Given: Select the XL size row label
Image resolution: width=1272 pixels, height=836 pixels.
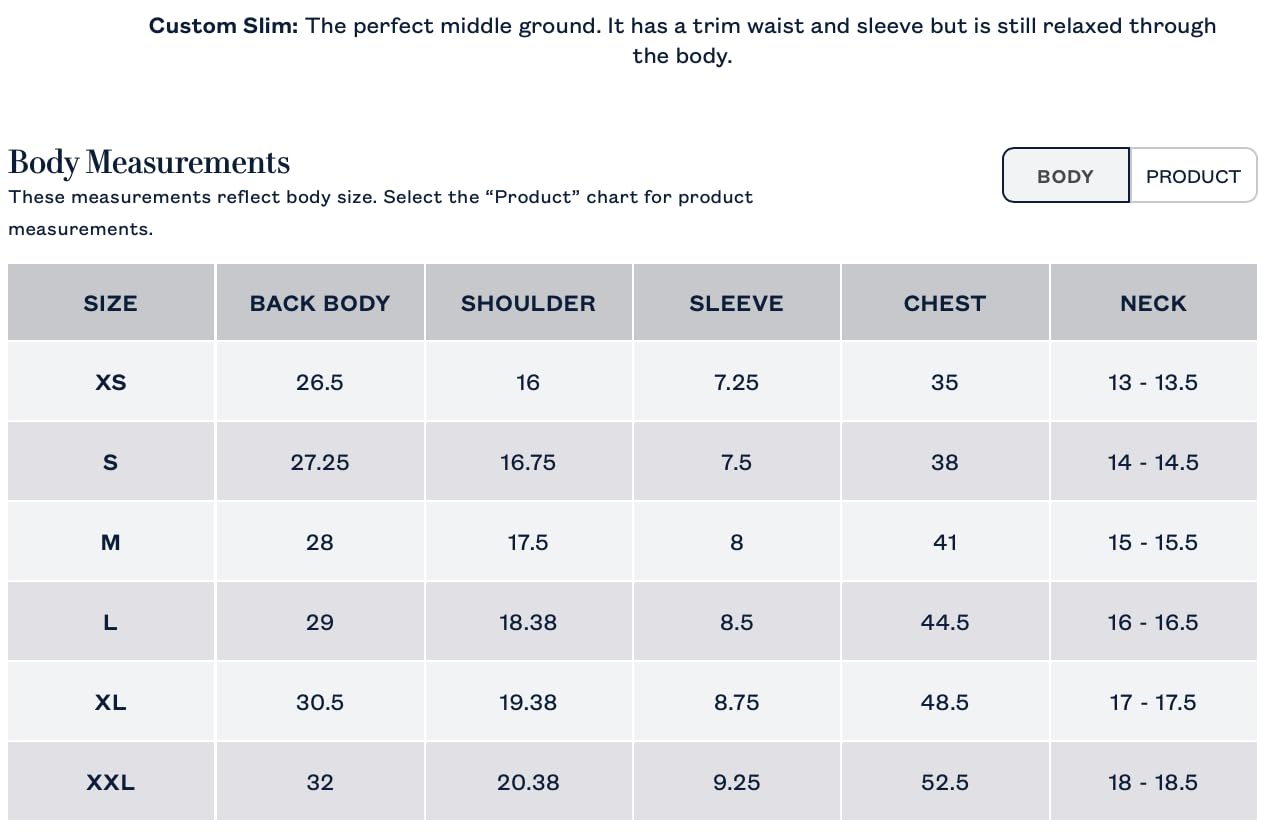Looking at the screenshot, I should point(110,702).
